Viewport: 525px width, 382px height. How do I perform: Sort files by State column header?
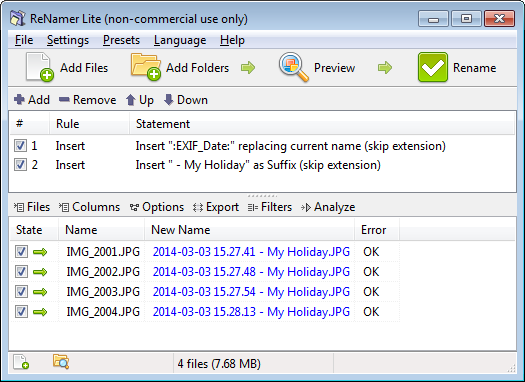34,230
